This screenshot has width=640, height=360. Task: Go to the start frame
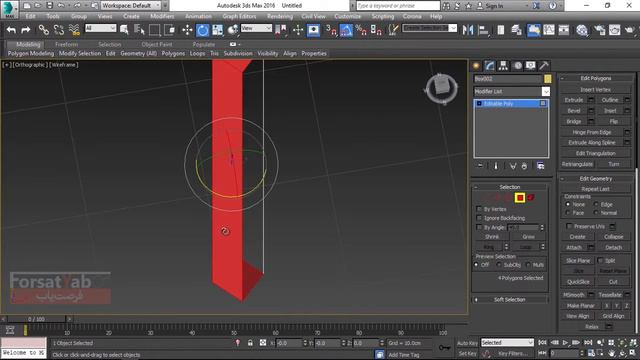click(542, 343)
